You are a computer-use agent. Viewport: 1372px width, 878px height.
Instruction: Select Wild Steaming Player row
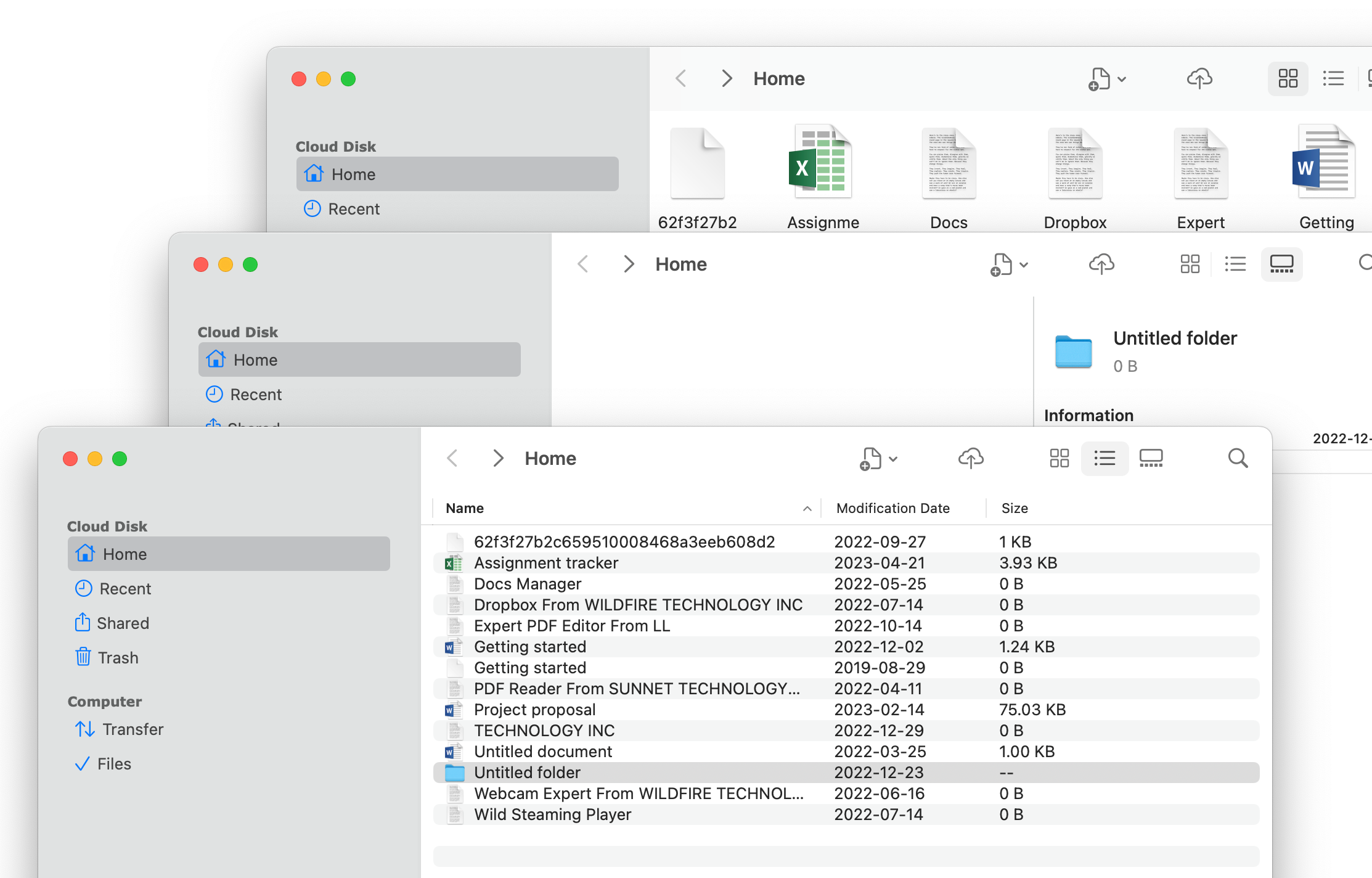pyautogui.click(x=846, y=814)
